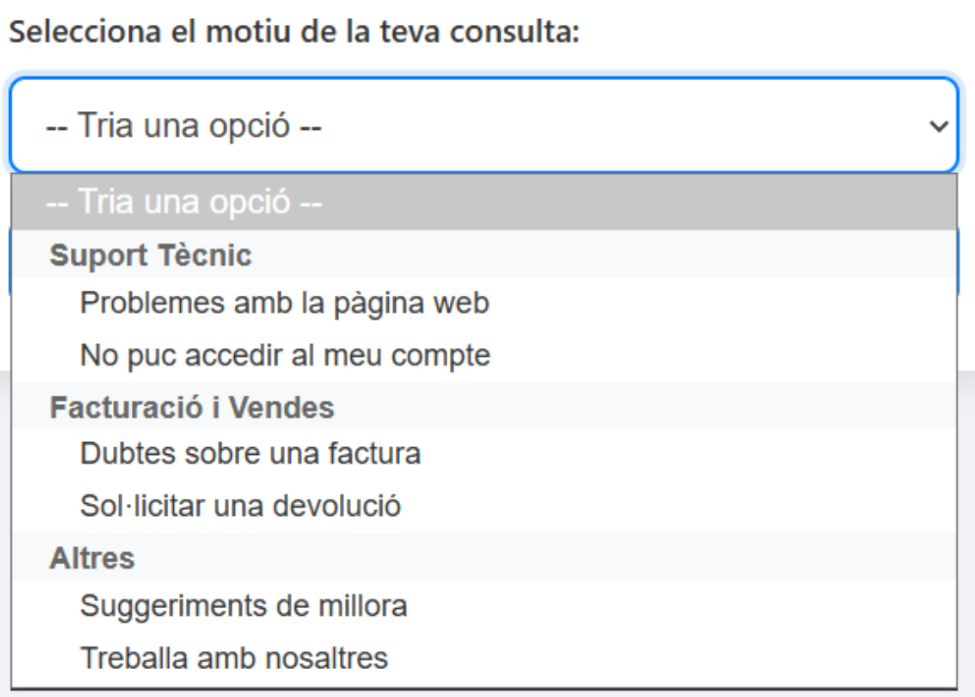Choose 'Sol·licitar una devolució'
975x697 pixels.
click(240, 506)
